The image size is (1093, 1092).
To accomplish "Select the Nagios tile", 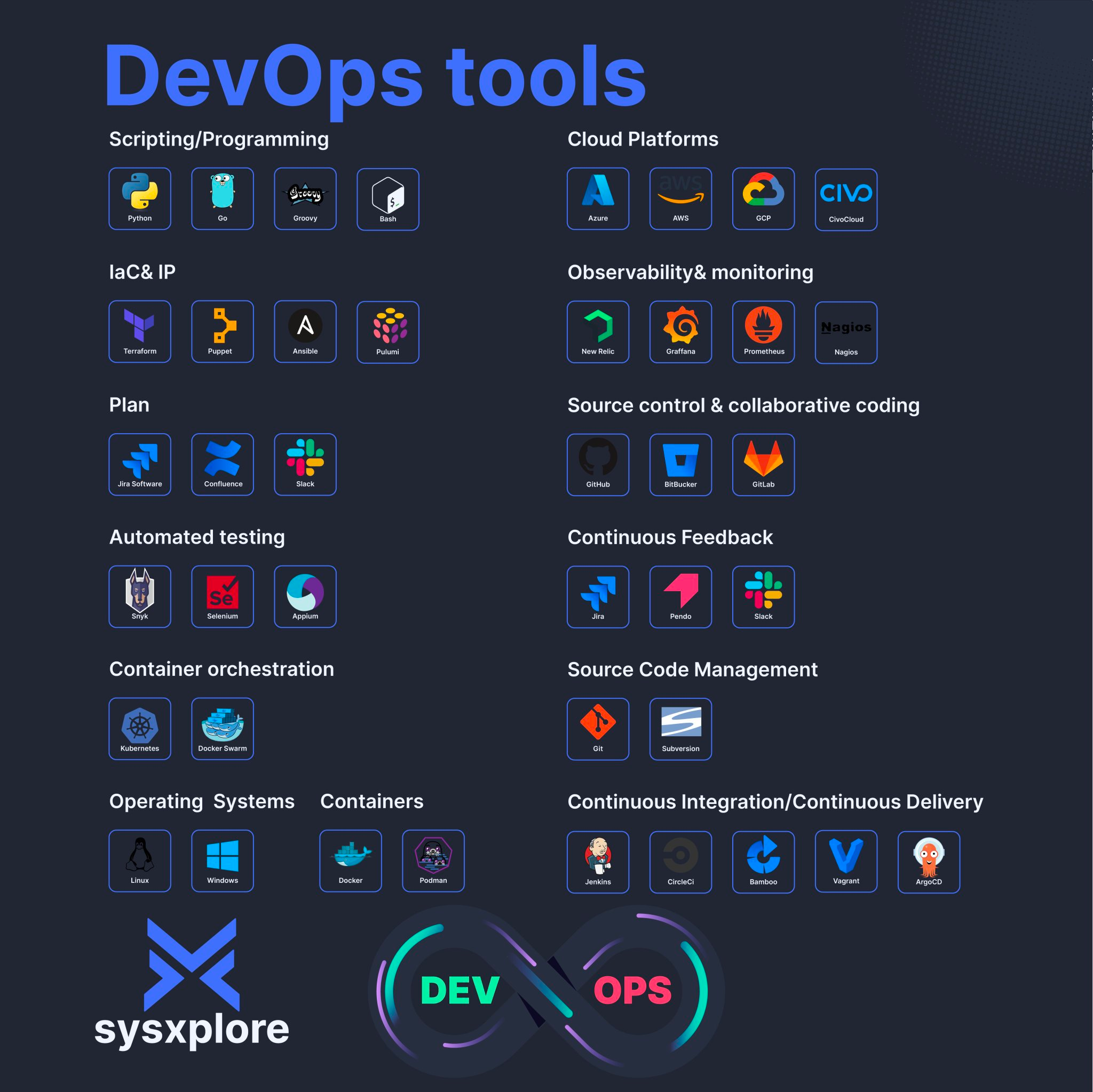I will [x=846, y=332].
